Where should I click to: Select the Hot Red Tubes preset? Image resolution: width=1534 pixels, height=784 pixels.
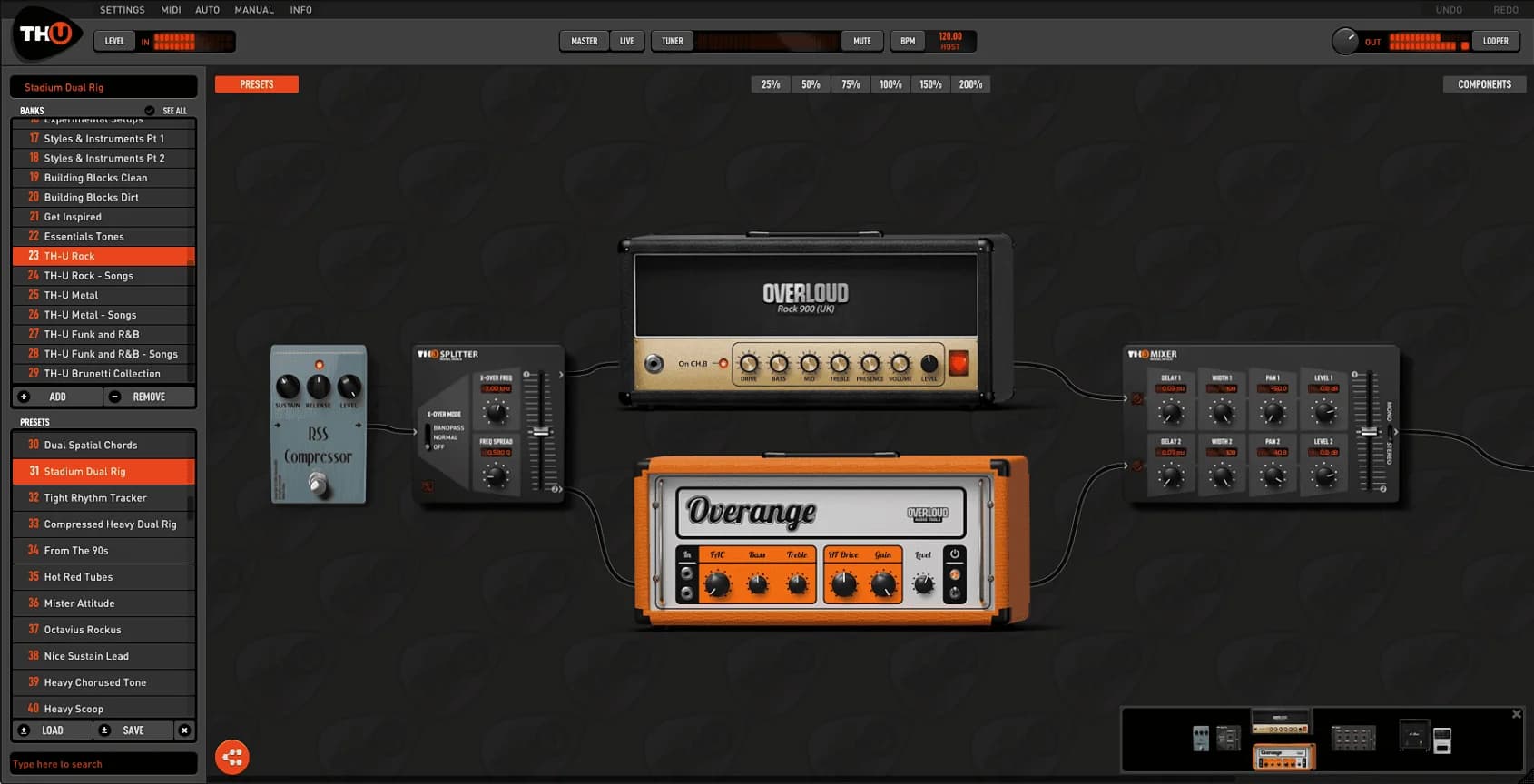point(103,577)
